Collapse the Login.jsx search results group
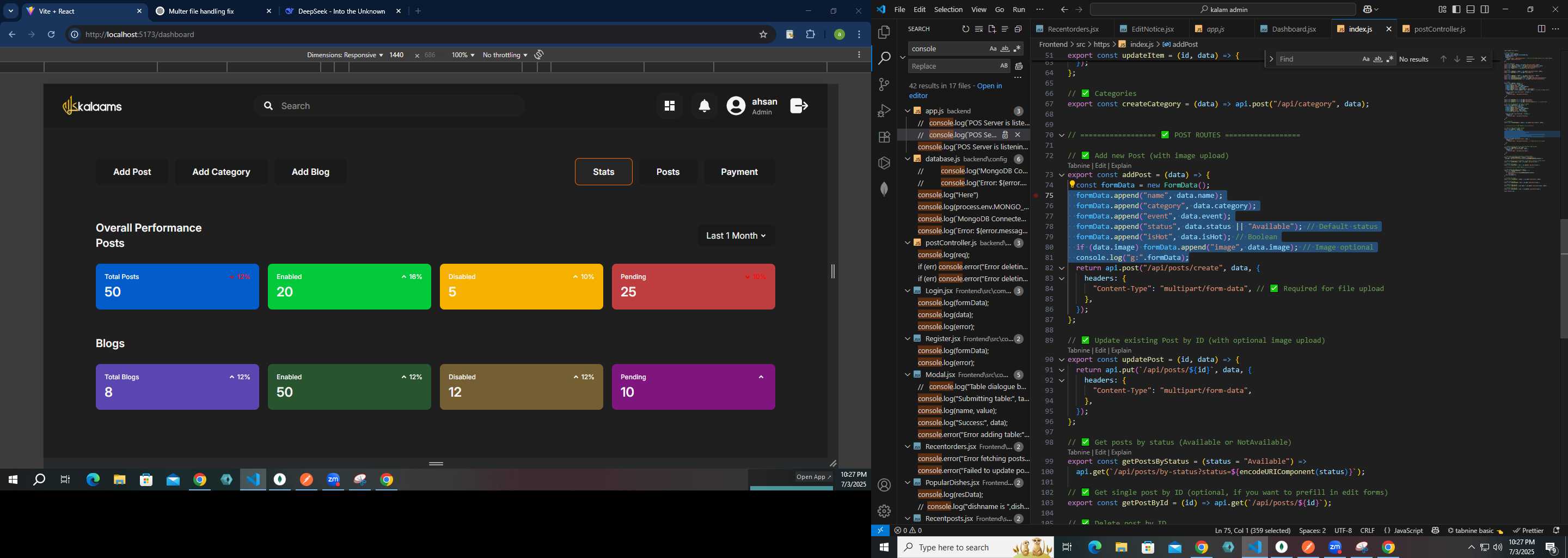Image resolution: width=1568 pixels, height=558 pixels. [x=907, y=291]
